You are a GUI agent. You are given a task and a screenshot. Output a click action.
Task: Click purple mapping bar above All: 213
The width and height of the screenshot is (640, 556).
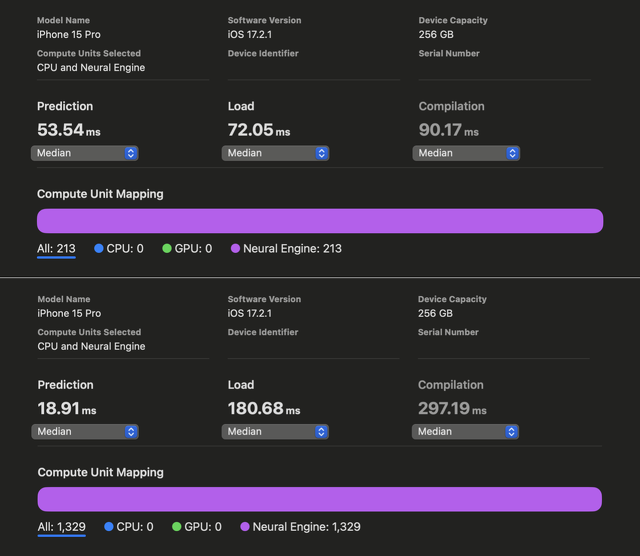point(320,221)
